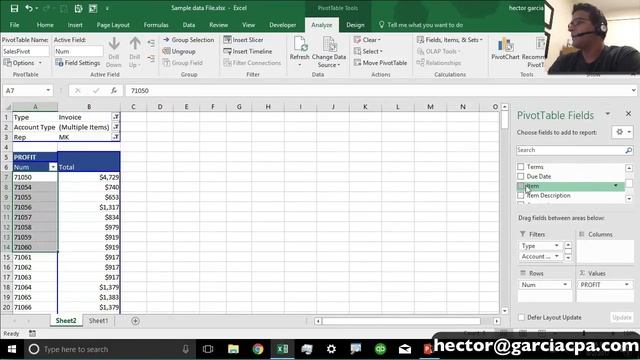Select cell B7 showing $4,729
Screen dimensions: 640x360
[x=89, y=177]
